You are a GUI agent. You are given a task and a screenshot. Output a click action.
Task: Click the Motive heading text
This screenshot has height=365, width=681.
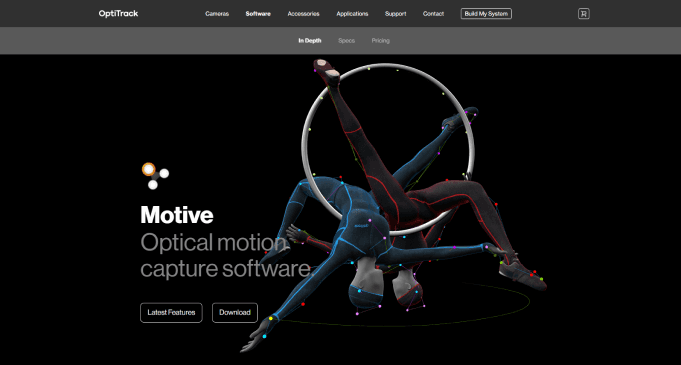click(177, 215)
